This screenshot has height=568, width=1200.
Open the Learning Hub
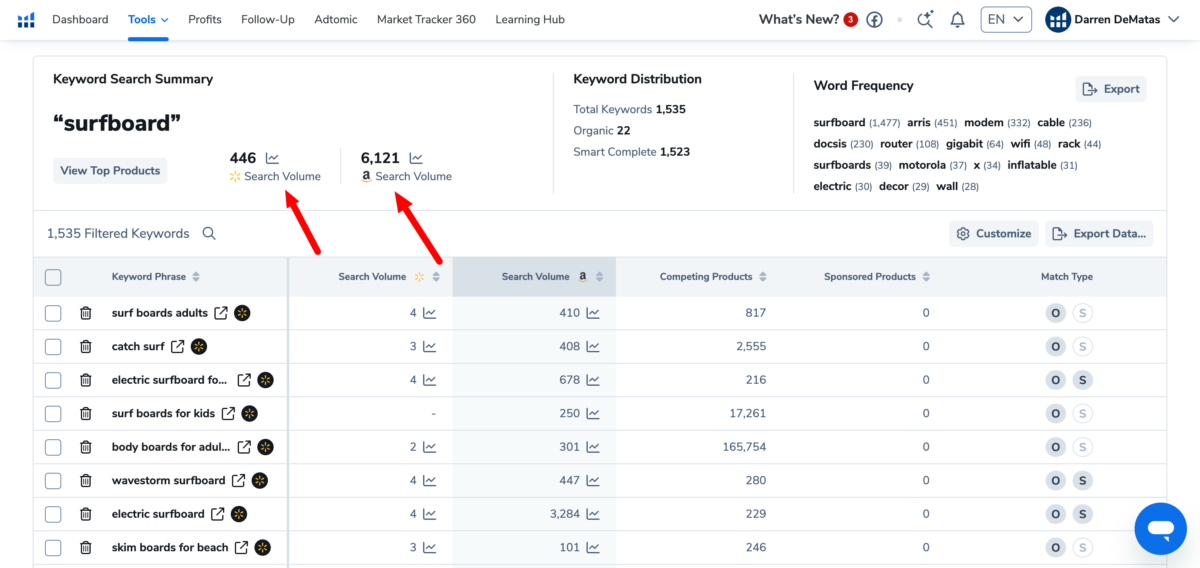coord(530,20)
